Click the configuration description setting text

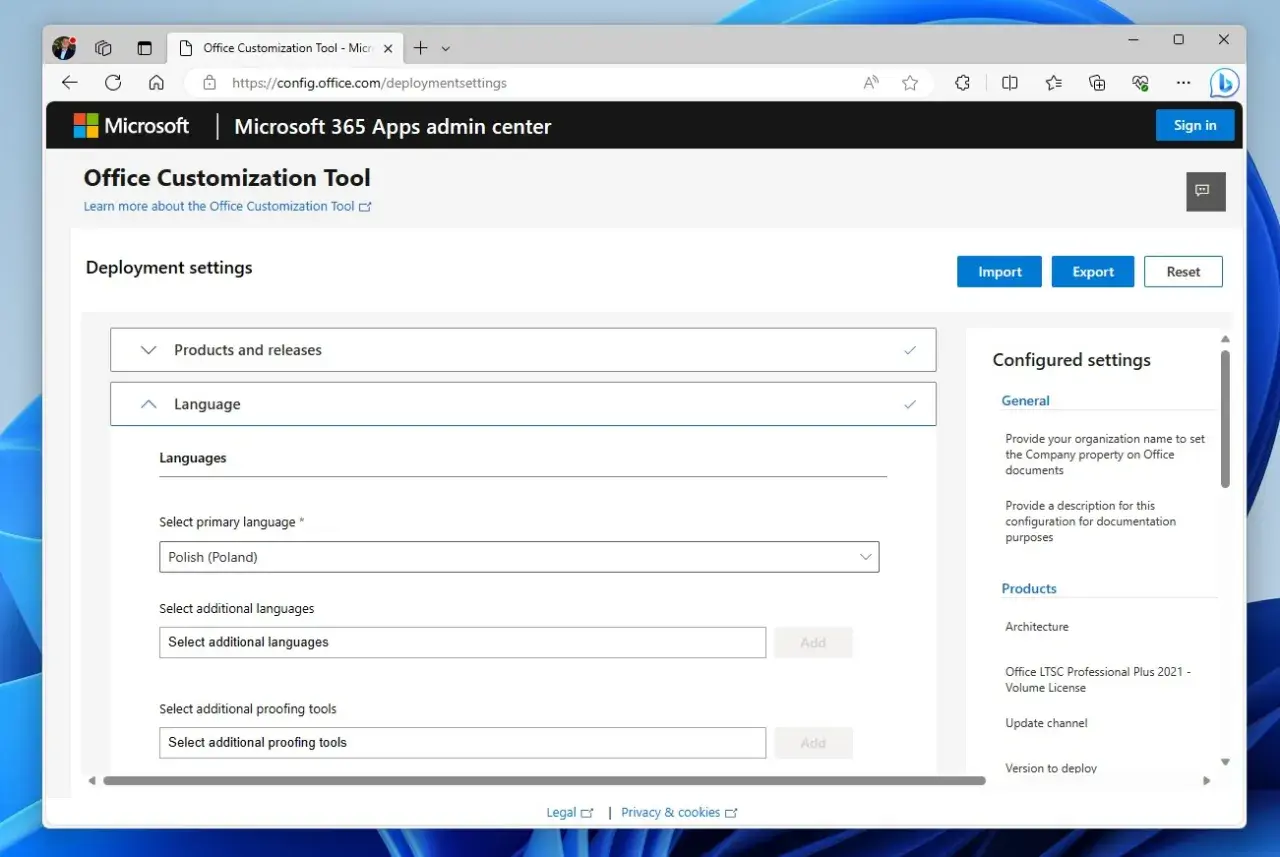pos(1090,521)
